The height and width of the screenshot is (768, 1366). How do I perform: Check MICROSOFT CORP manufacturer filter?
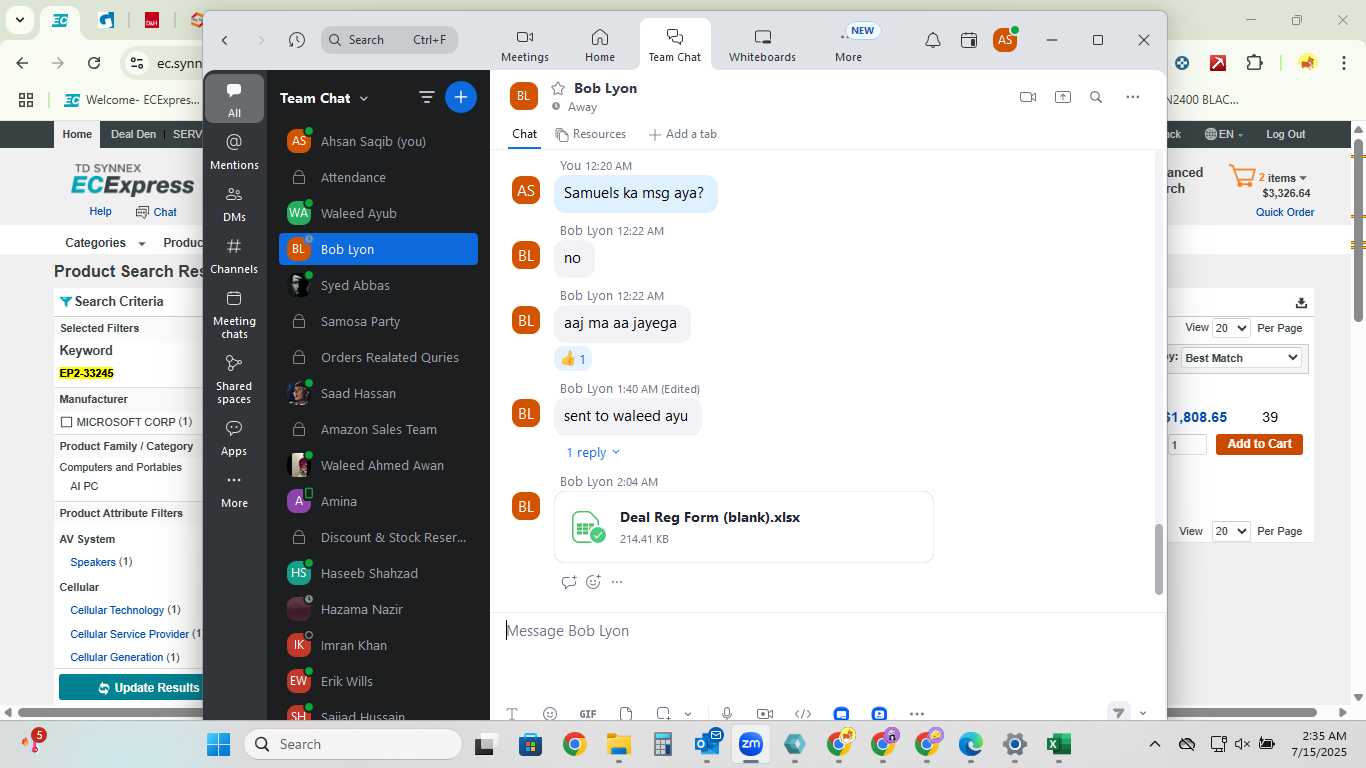tap(66, 422)
